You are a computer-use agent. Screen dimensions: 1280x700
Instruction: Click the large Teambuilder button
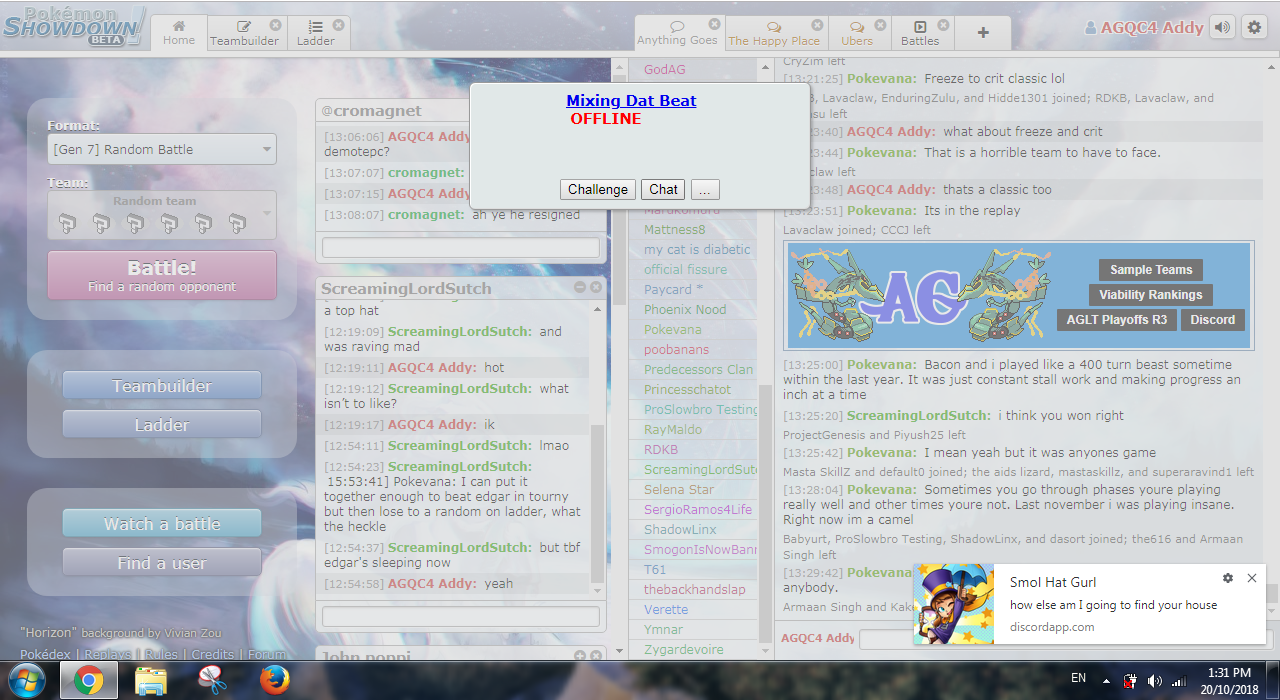click(162, 386)
